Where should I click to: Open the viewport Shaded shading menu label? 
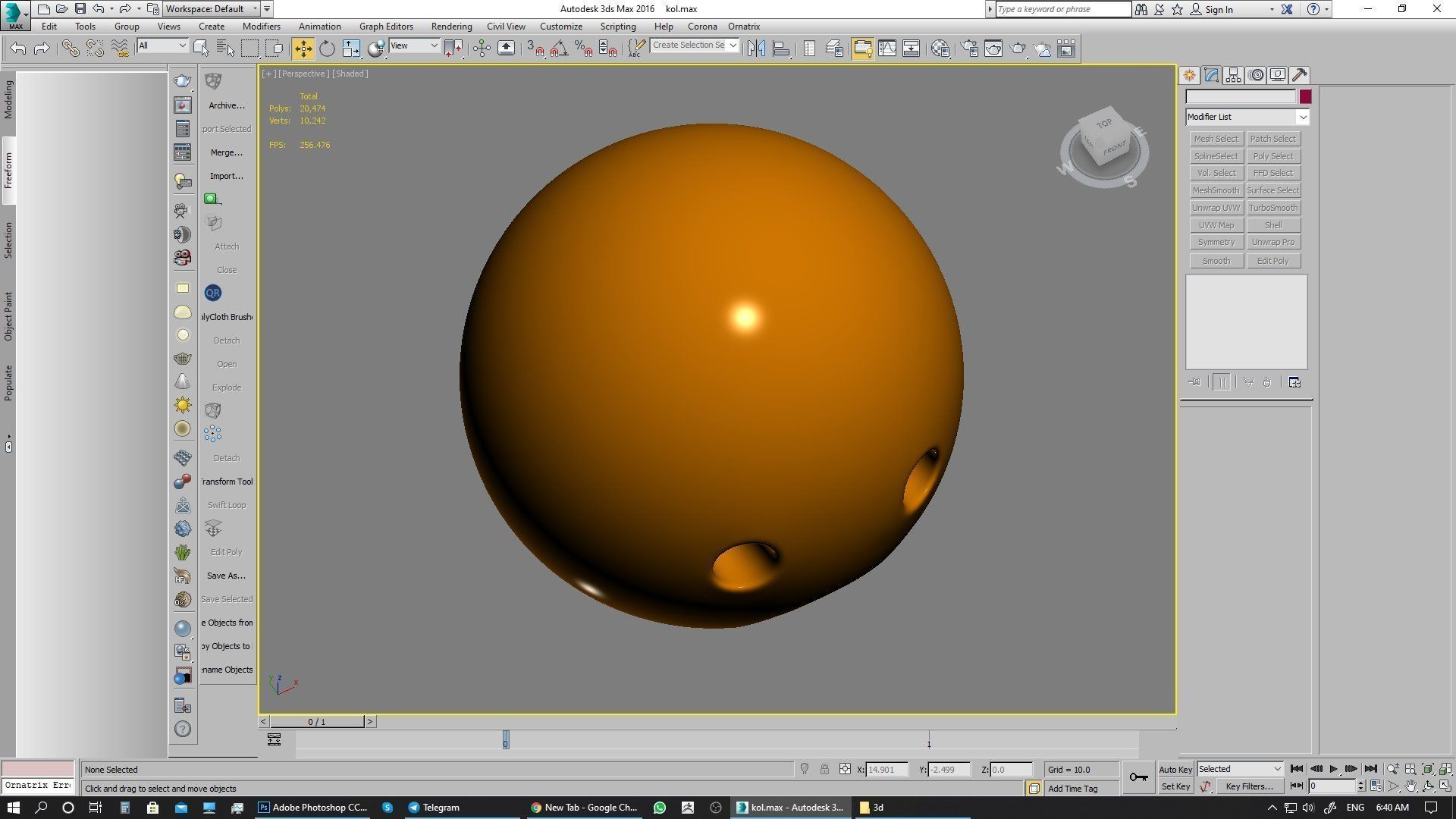351,74
